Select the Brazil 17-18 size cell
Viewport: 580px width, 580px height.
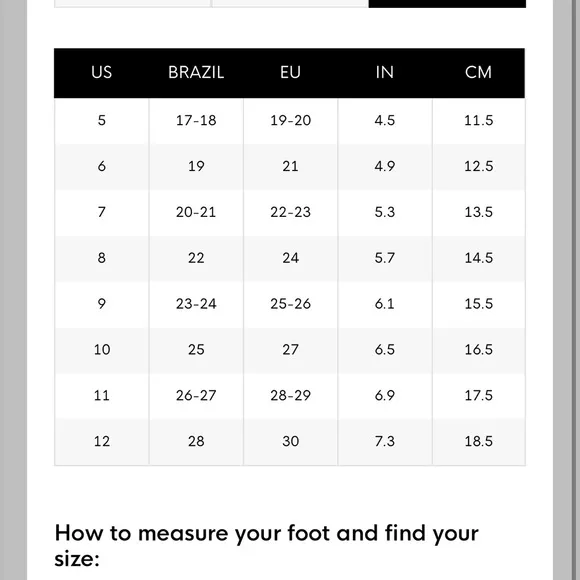coord(196,121)
